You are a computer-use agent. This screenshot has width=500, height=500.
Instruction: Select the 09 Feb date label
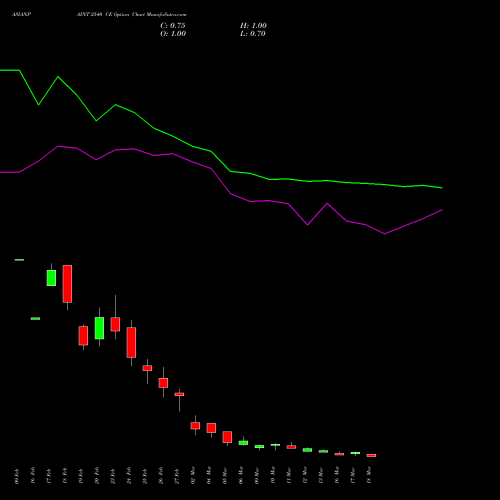(17, 476)
